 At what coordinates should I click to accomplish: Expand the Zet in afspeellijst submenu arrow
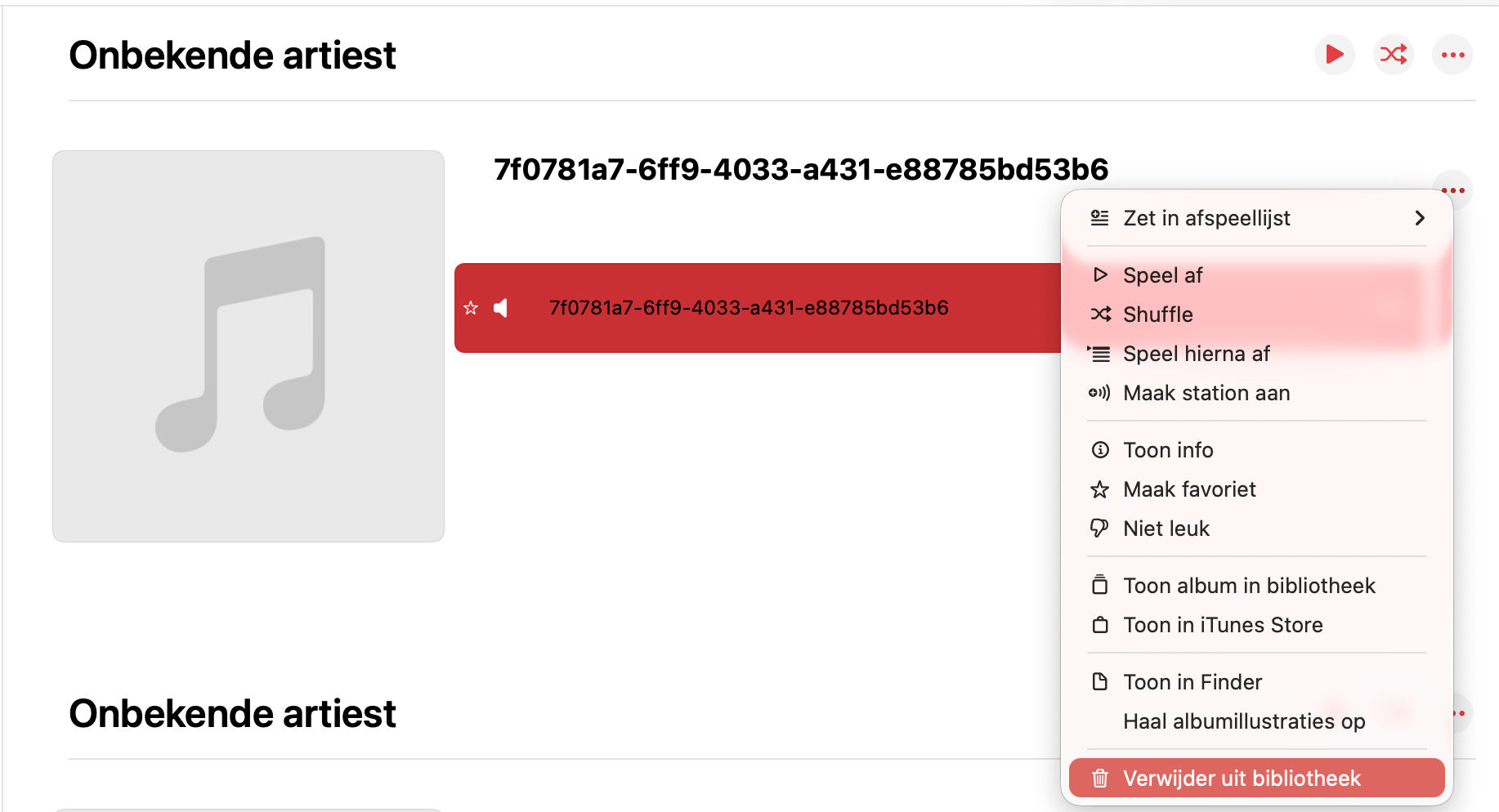point(1420,218)
